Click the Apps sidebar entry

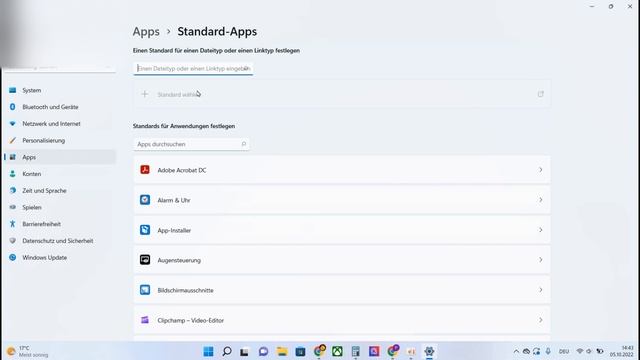click(x=60, y=157)
